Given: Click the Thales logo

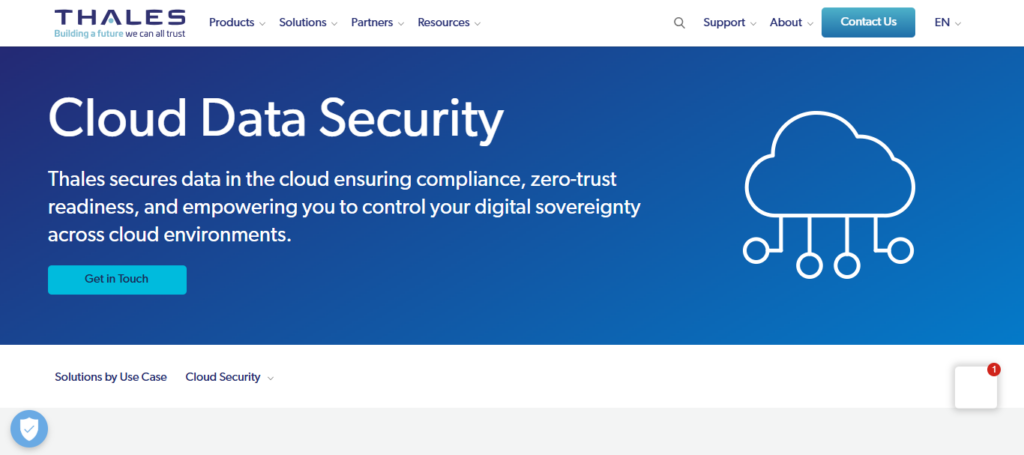Looking at the screenshot, I should pyautogui.click(x=120, y=23).
